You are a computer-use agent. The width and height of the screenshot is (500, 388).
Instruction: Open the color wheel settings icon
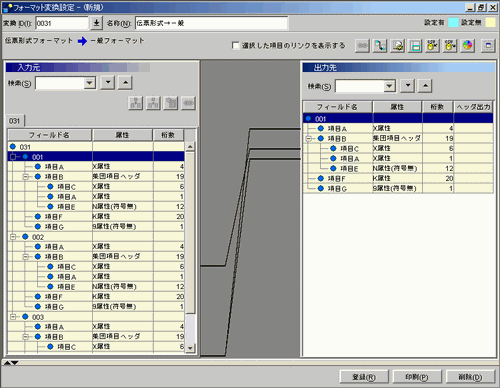[468, 46]
